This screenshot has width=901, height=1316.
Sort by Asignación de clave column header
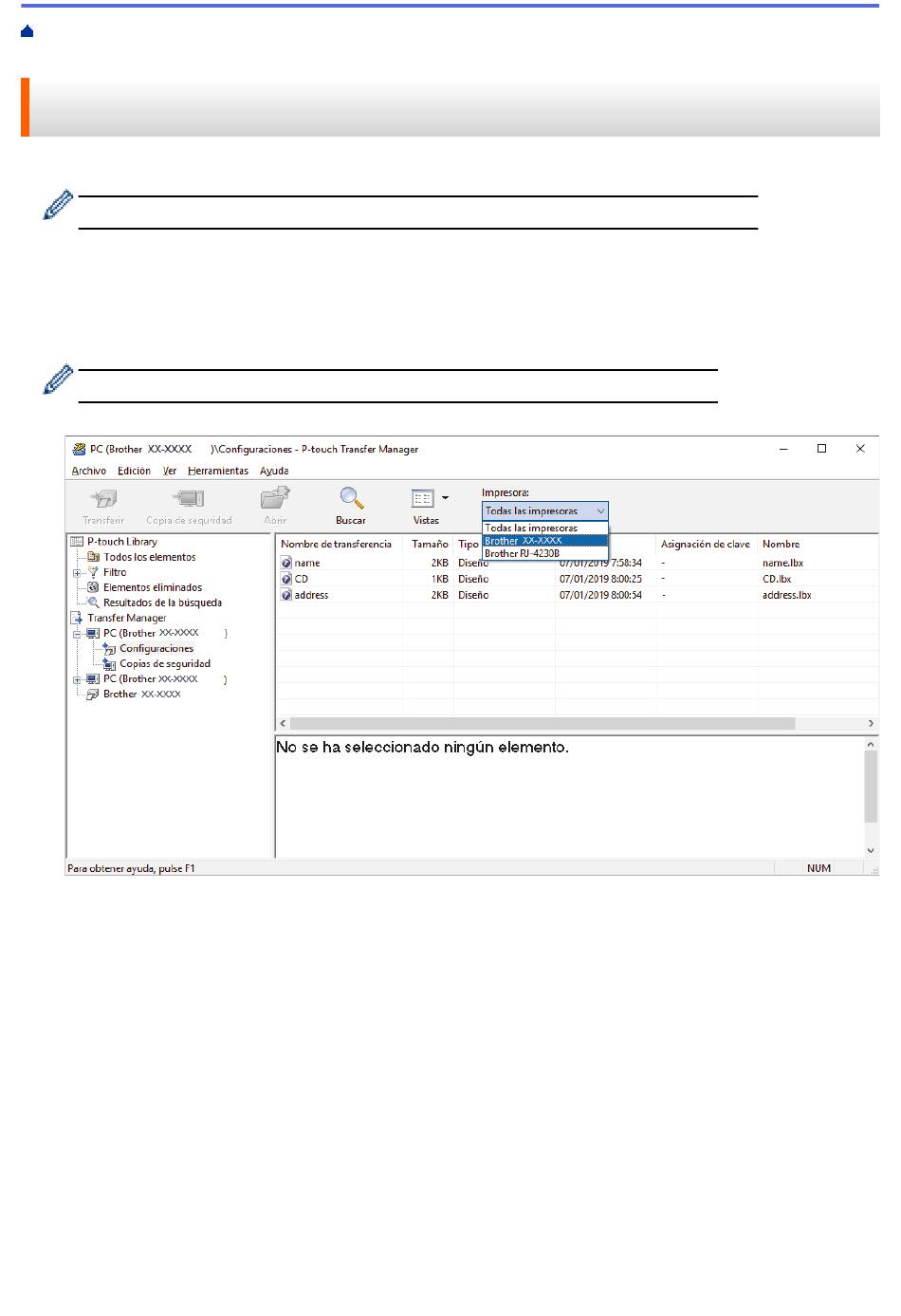point(707,544)
